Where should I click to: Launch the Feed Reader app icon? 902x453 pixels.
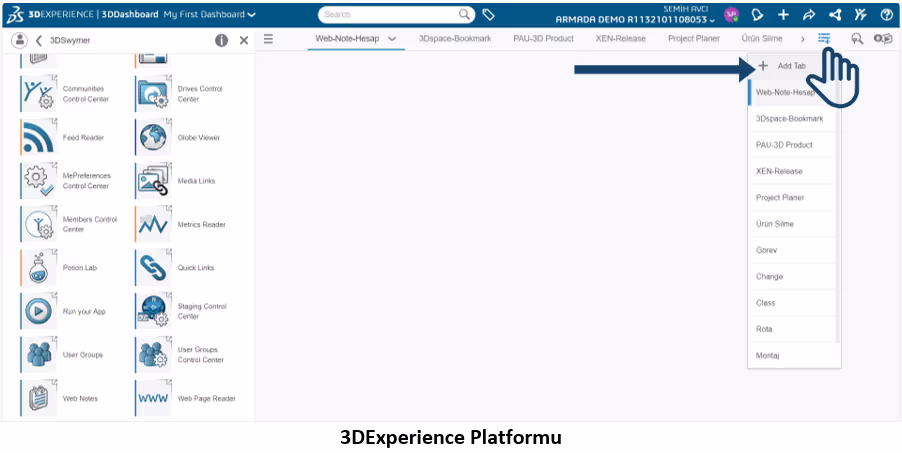click(x=39, y=137)
